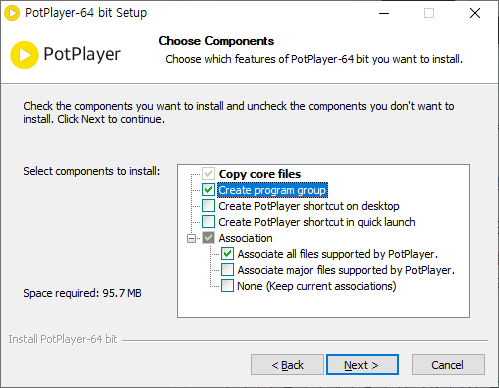Viewport: 499px width, 388px height.
Task: Select the 'Create program group' label
Action: 272,190
